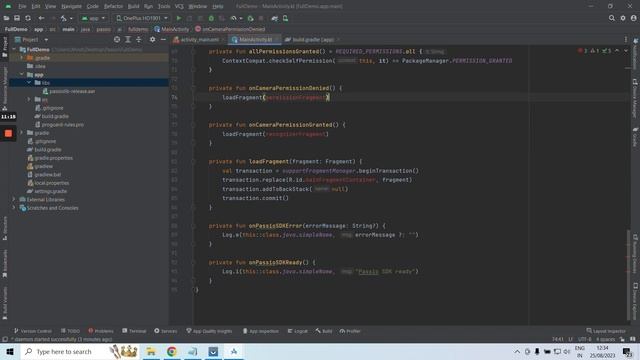
Task: Open the VCS menu
Action: (x=179, y=7)
